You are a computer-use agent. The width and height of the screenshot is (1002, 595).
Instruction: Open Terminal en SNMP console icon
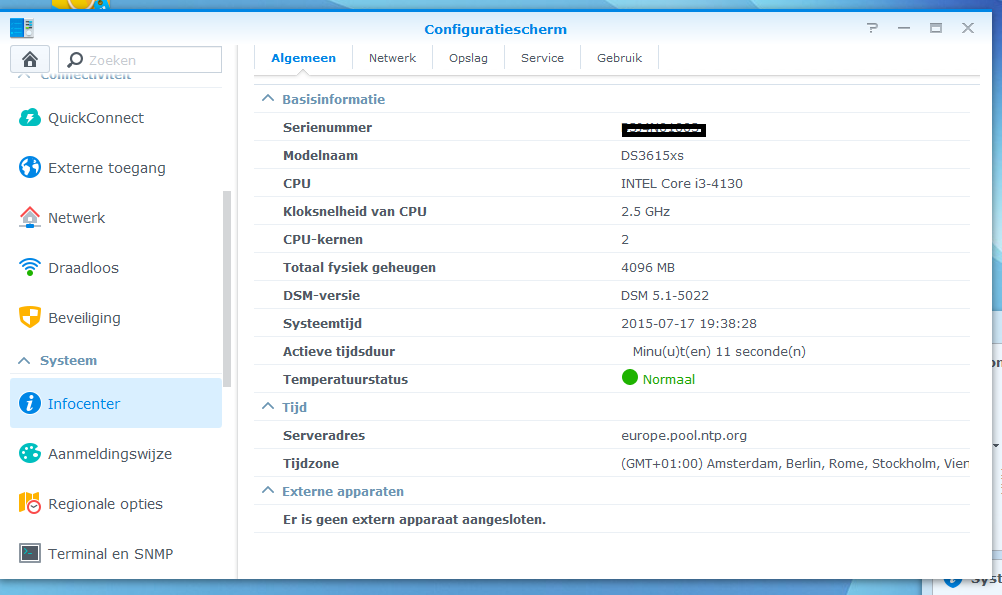point(29,553)
